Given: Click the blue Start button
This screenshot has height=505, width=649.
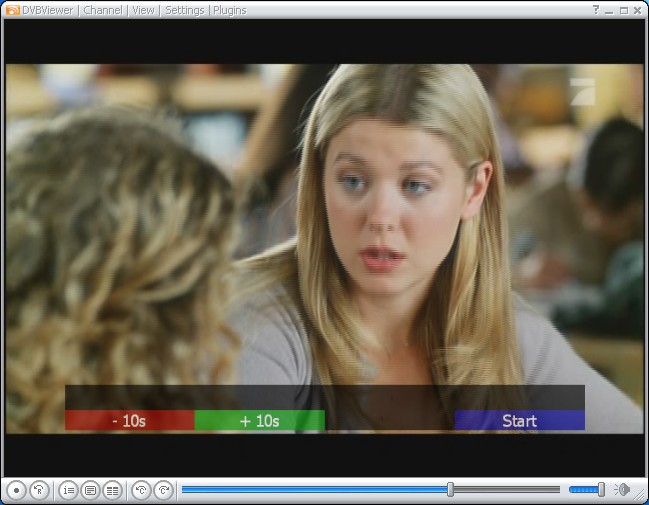Looking at the screenshot, I should point(519,421).
